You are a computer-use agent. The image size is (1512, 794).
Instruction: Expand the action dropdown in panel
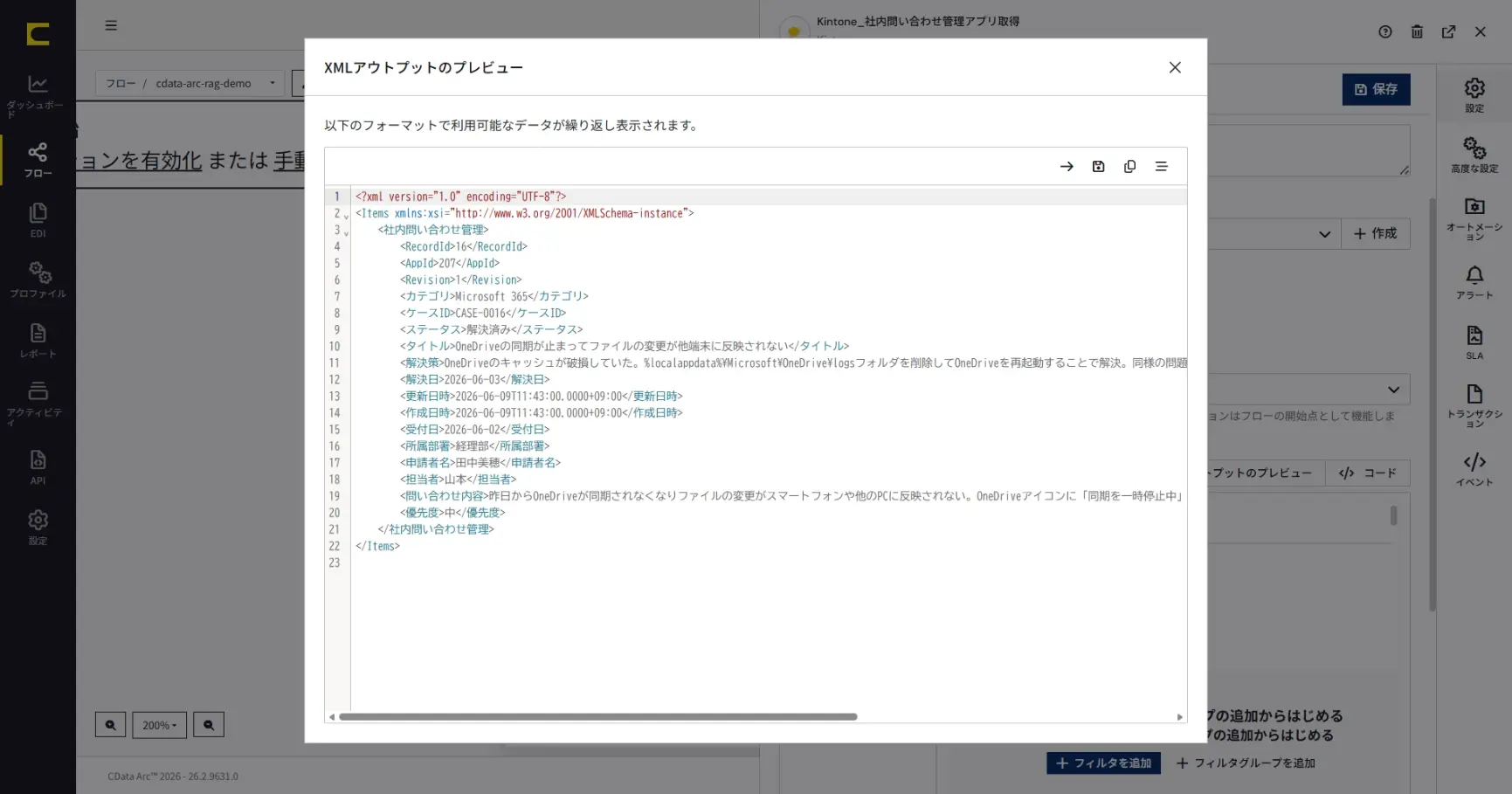tap(1393, 390)
